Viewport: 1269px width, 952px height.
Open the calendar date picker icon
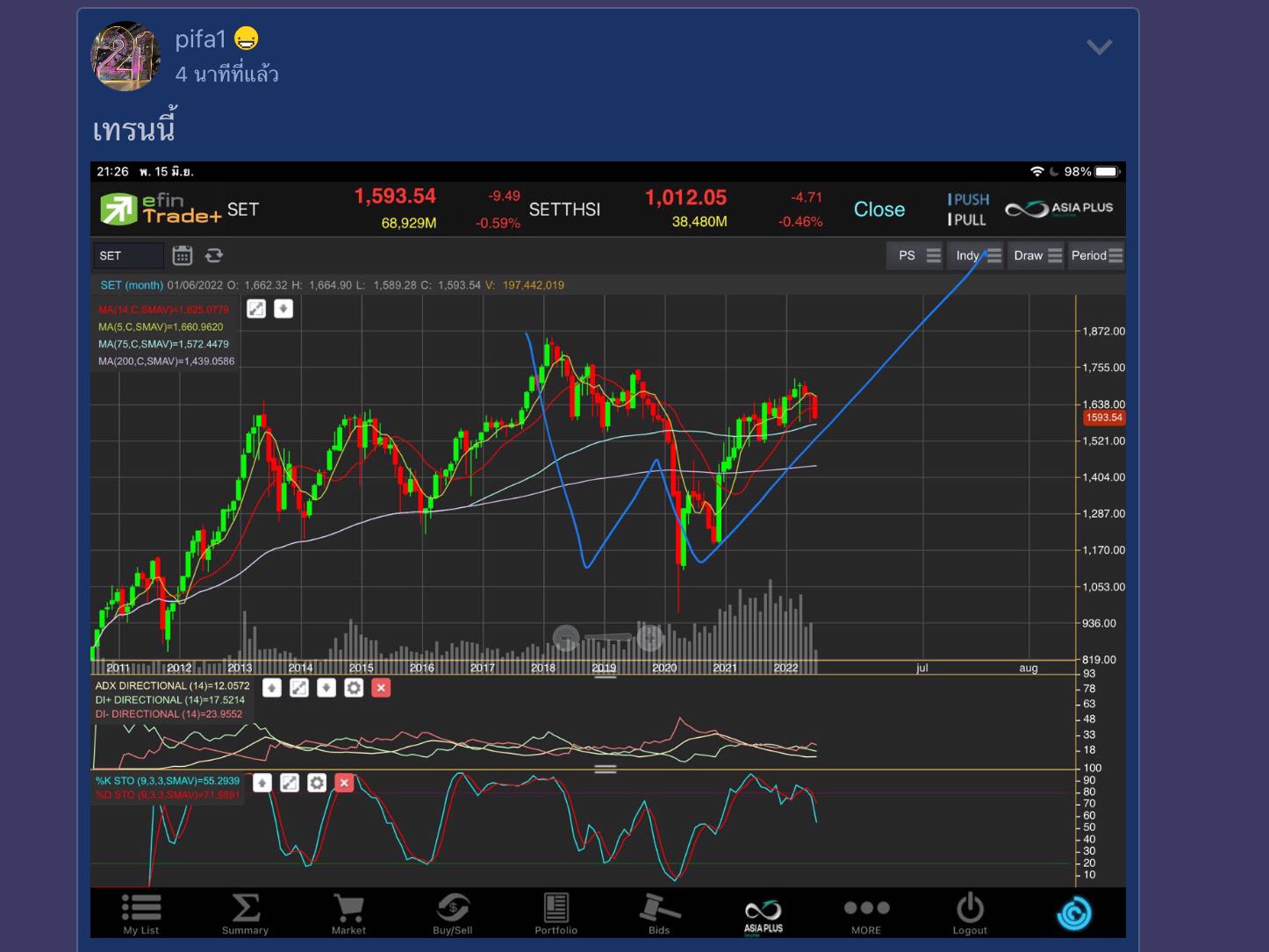point(183,255)
